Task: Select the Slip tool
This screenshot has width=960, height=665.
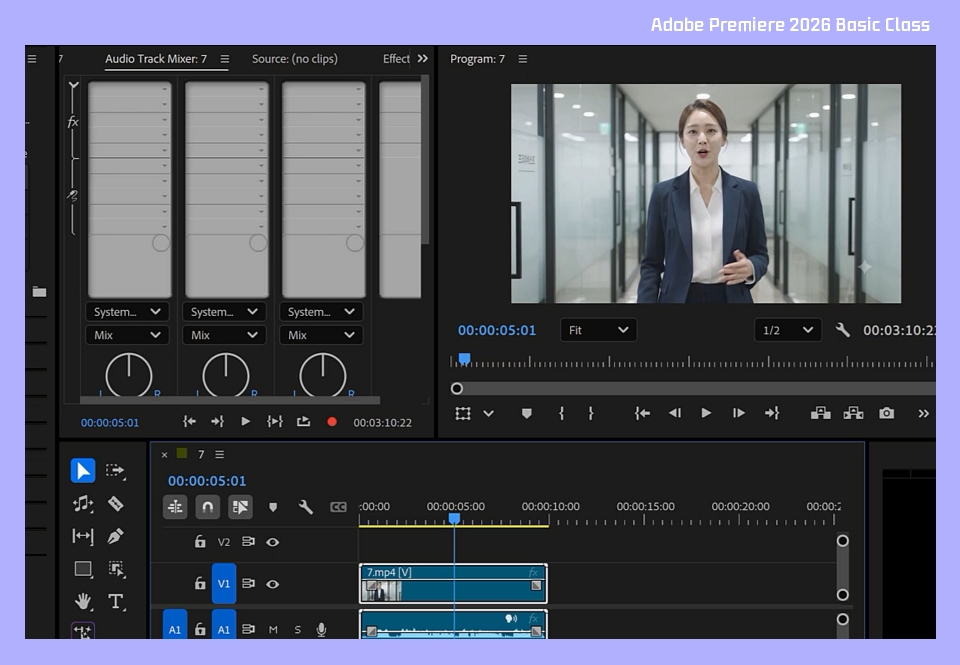Action: pos(83,536)
